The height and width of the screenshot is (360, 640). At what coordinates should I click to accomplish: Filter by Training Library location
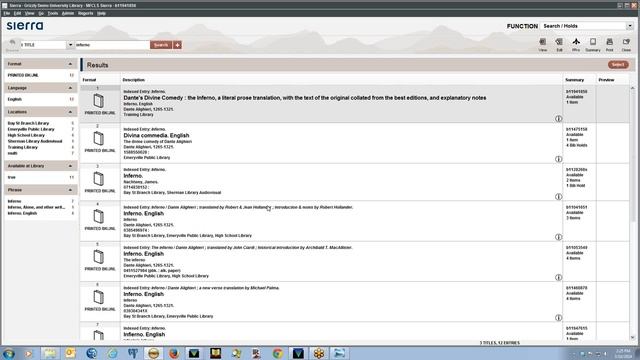22,147
